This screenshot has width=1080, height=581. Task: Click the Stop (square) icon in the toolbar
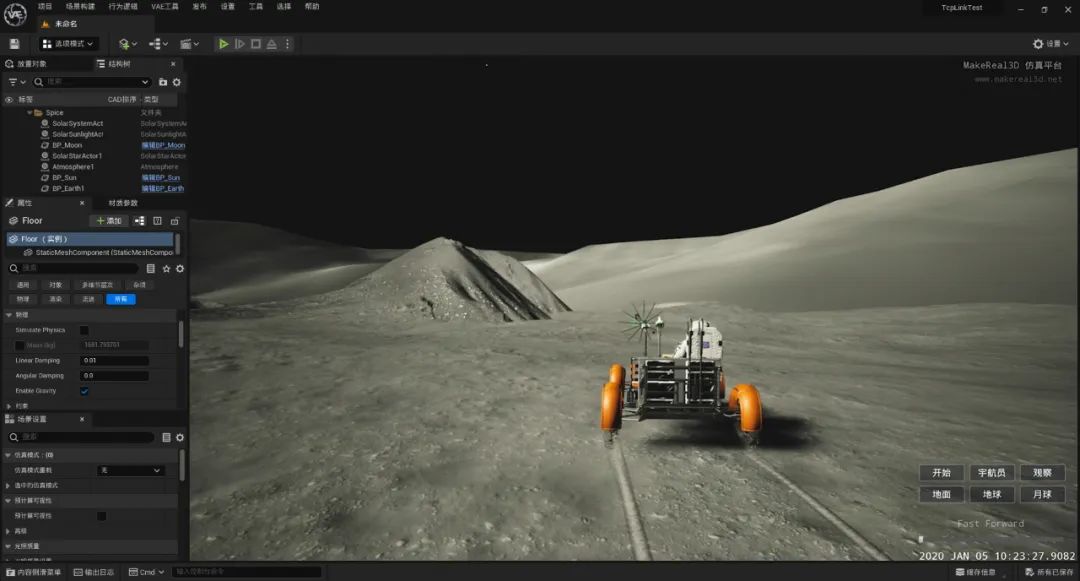(x=258, y=43)
